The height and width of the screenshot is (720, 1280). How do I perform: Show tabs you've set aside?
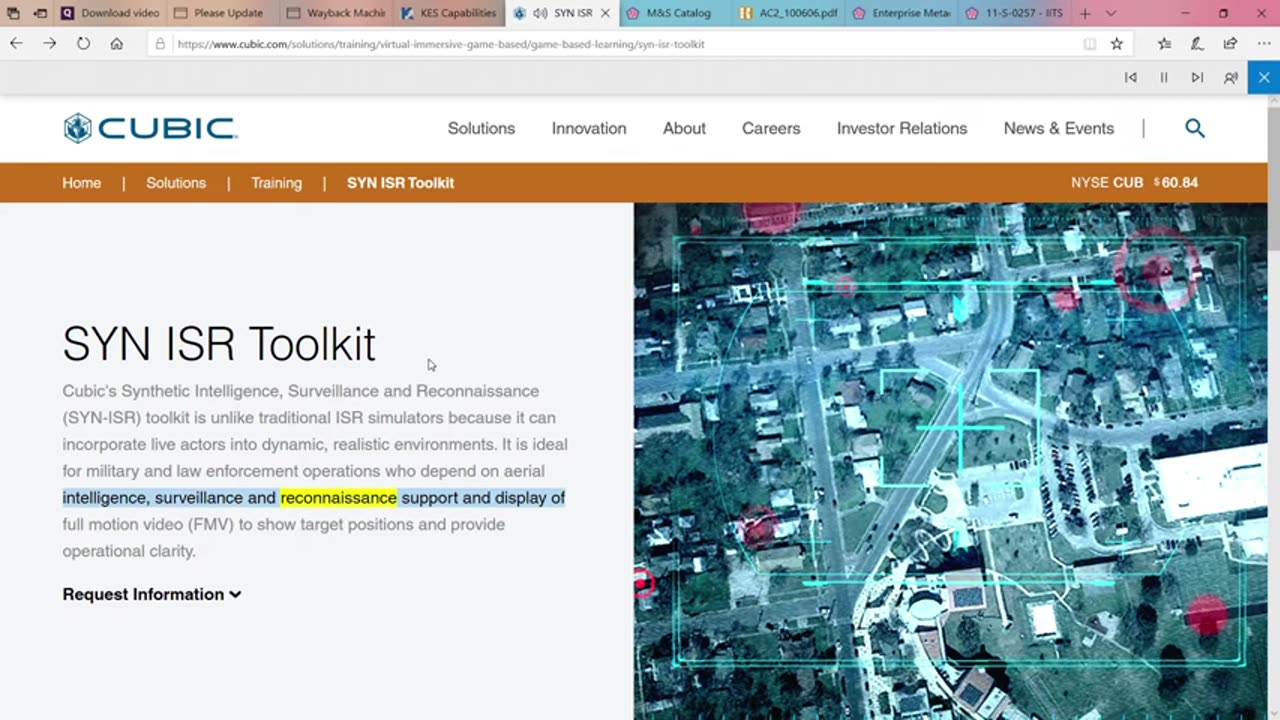[13, 13]
